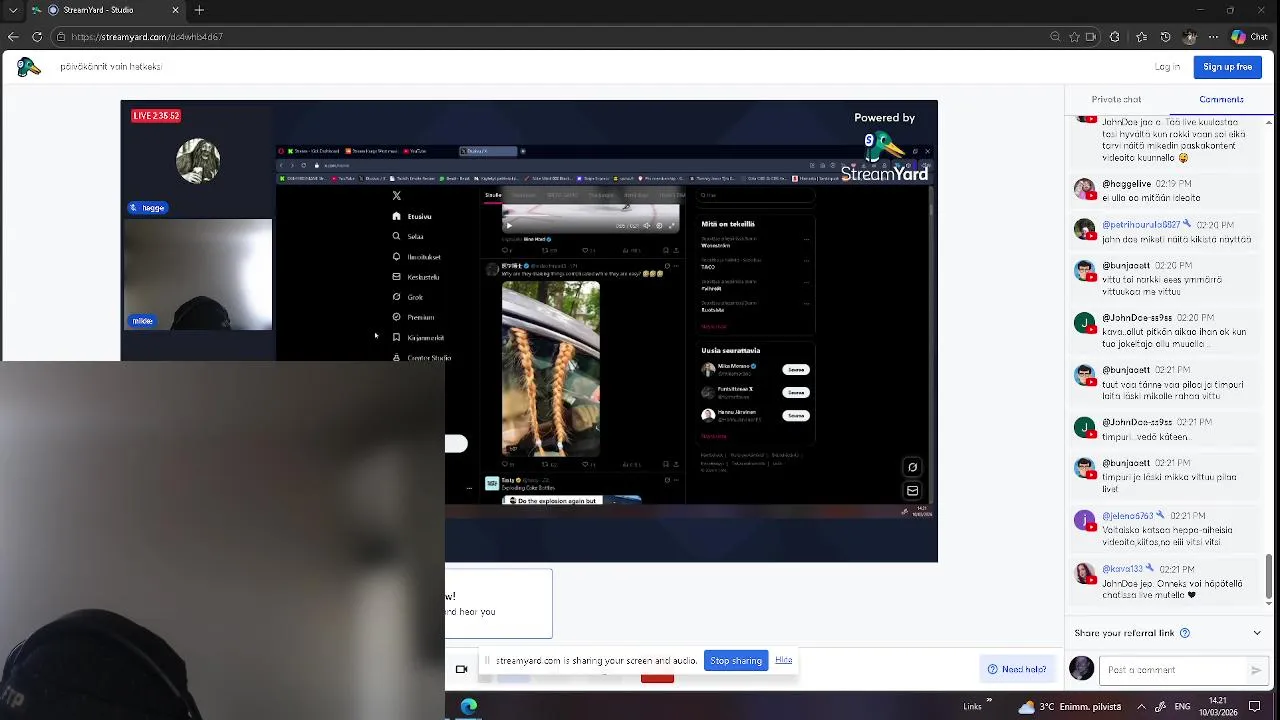This screenshot has width=1280, height=720.
Task: Click the StreamYard duck logo
Action: tap(28, 67)
